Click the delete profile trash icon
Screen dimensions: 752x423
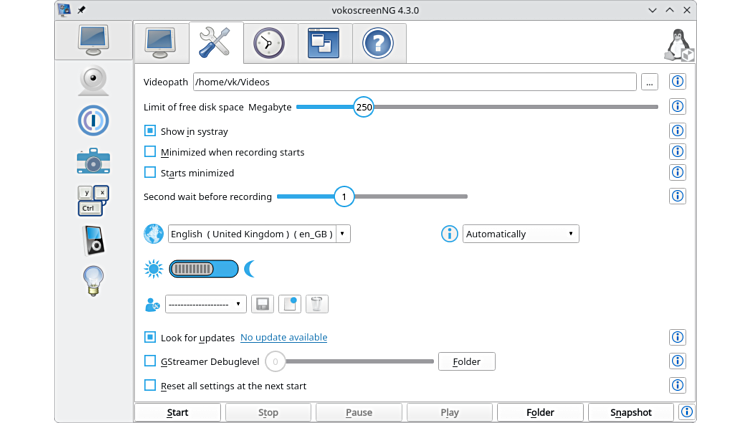pyautogui.click(x=317, y=304)
